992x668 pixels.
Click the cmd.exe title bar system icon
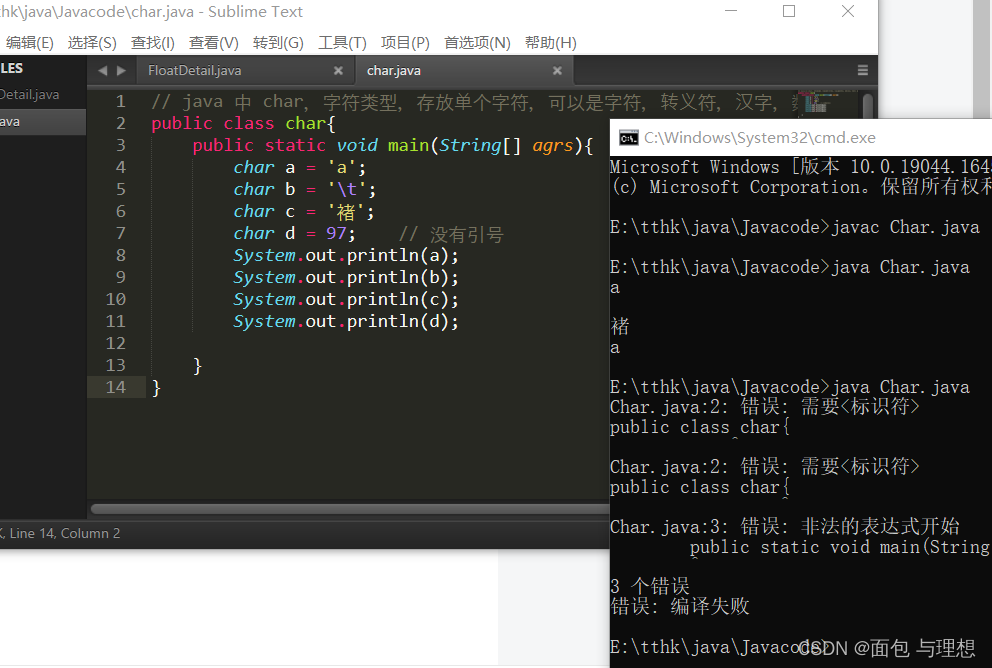(x=628, y=137)
